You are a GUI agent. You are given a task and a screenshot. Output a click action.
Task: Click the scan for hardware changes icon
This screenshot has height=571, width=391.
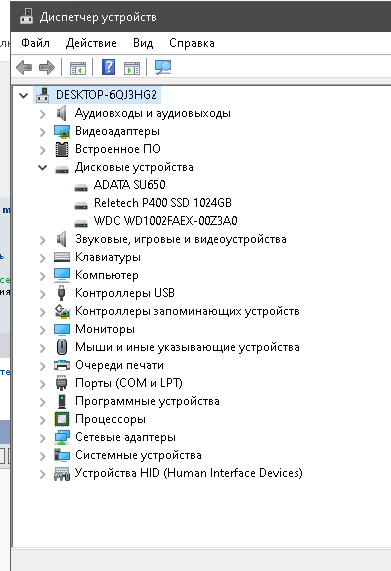click(163, 67)
